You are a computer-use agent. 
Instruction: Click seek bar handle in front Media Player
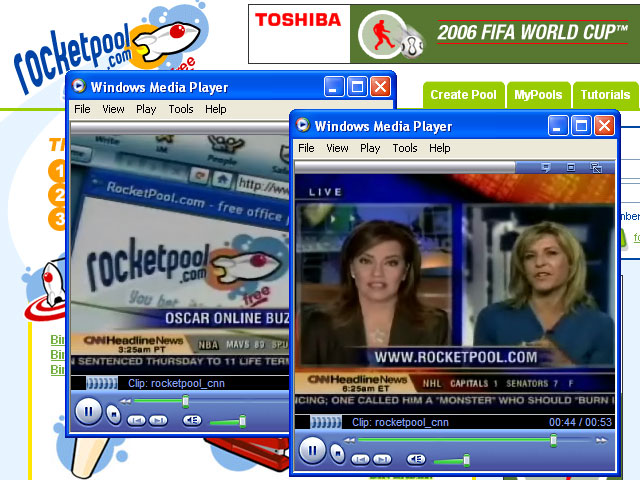[553, 440]
